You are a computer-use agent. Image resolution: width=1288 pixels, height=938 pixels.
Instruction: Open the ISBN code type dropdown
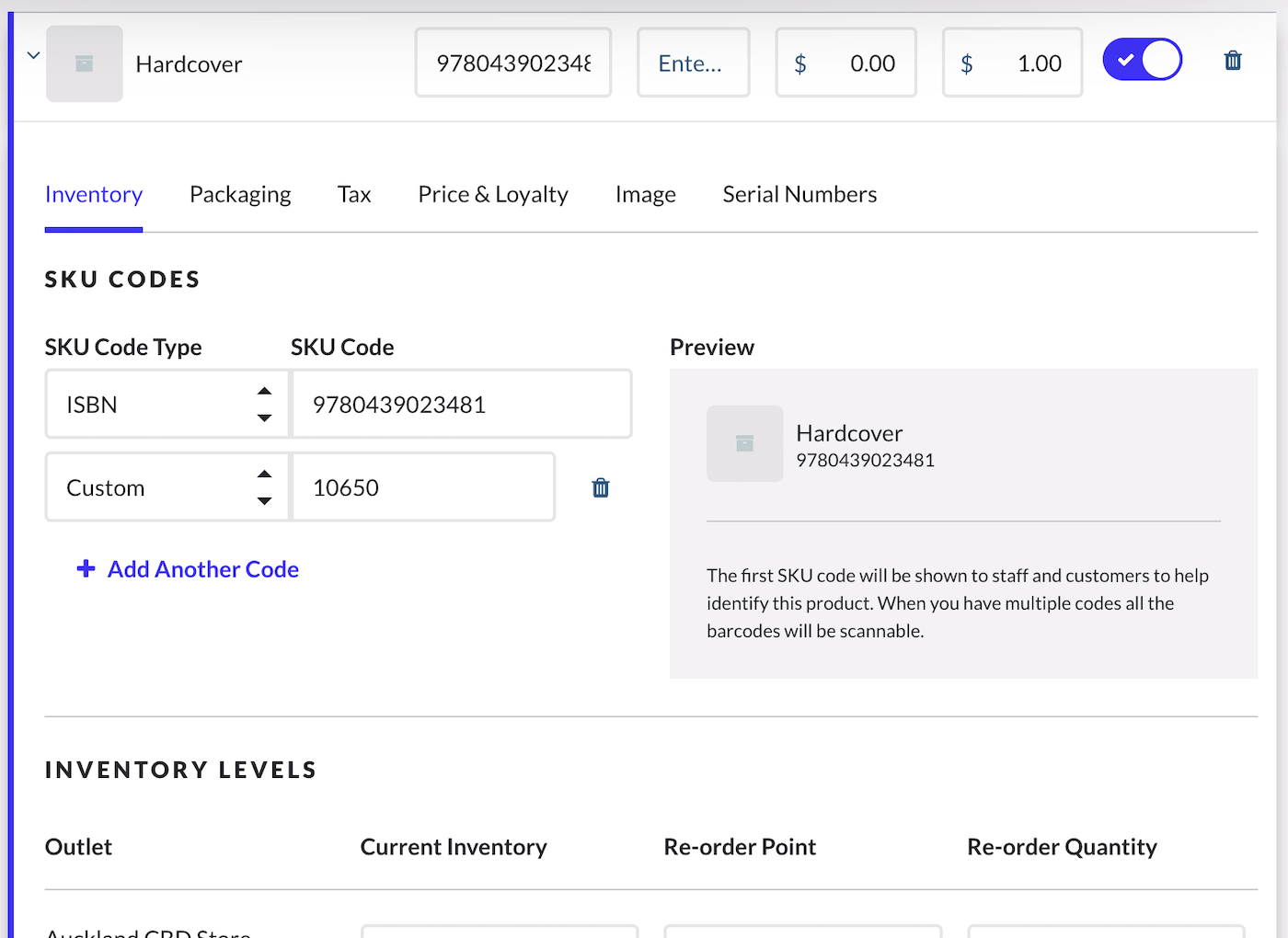pyautogui.click(x=167, y=405)
